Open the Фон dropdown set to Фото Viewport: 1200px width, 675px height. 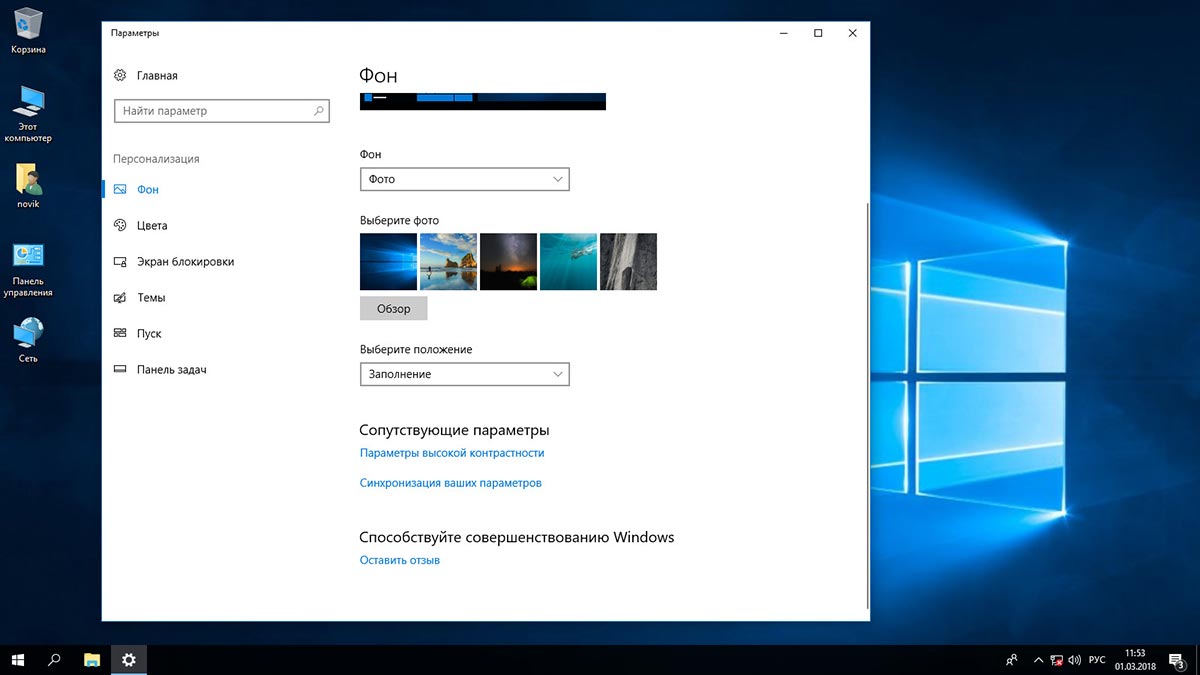tap(464, 179)
